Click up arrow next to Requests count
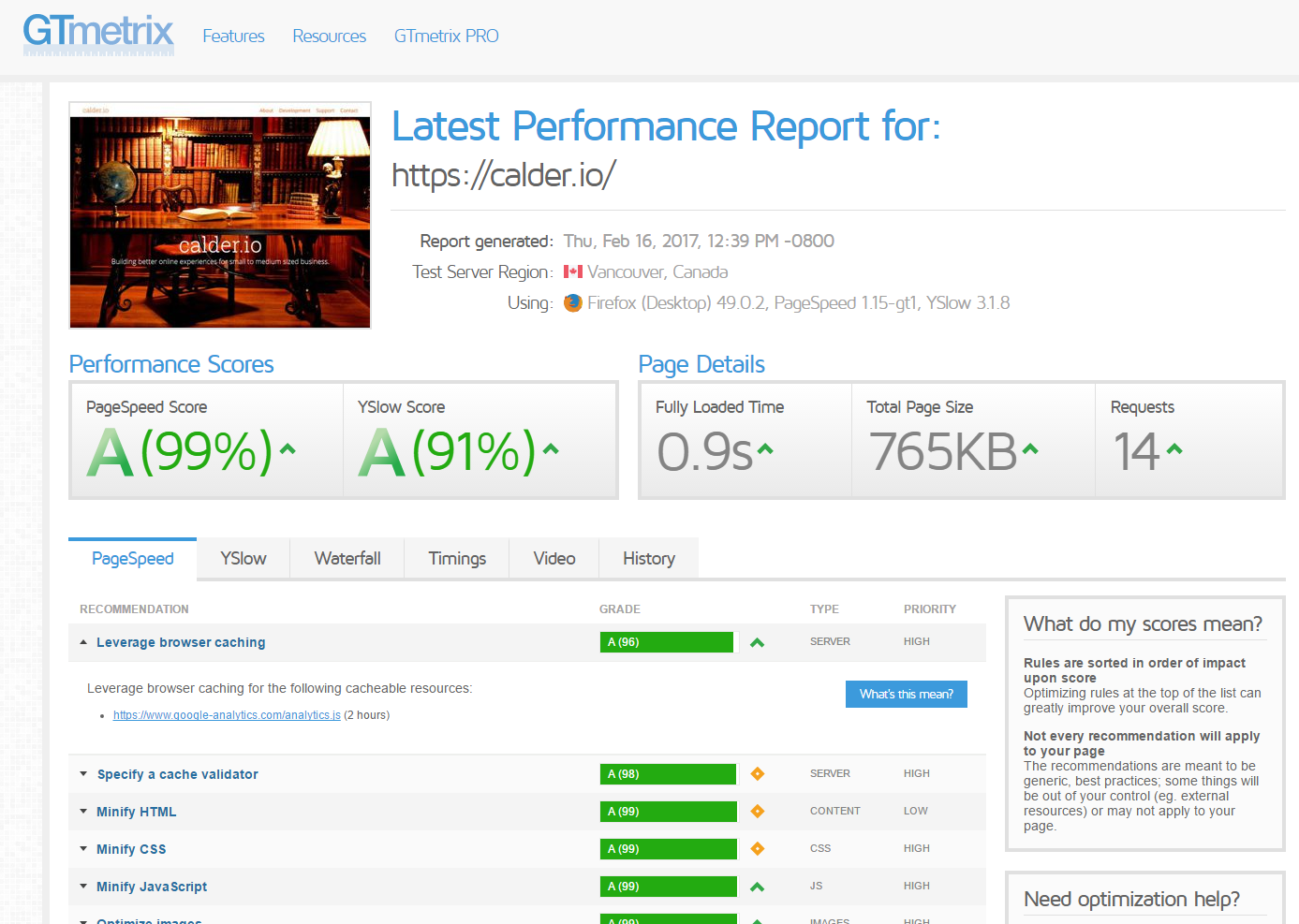The width and height of the screenshot is (1299, 924). coord(1174,449)
